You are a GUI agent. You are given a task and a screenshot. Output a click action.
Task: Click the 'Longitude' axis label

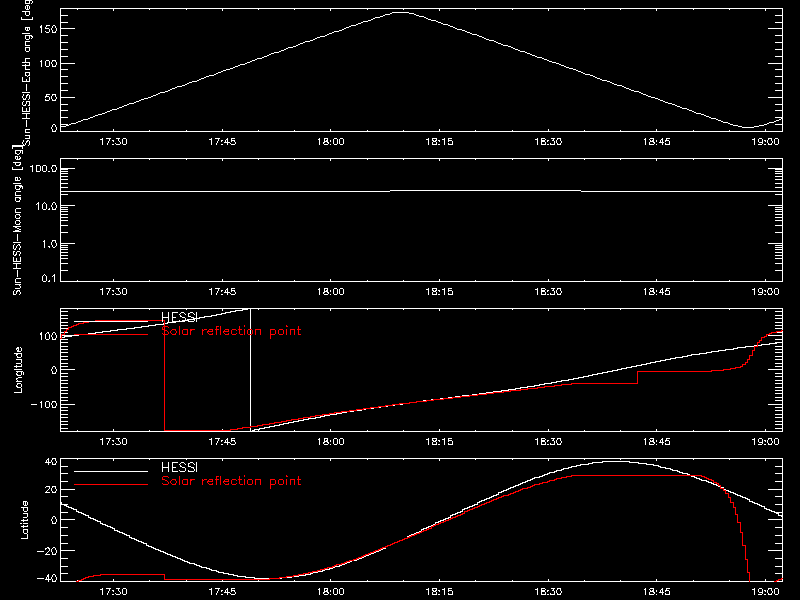pos(18,370)
